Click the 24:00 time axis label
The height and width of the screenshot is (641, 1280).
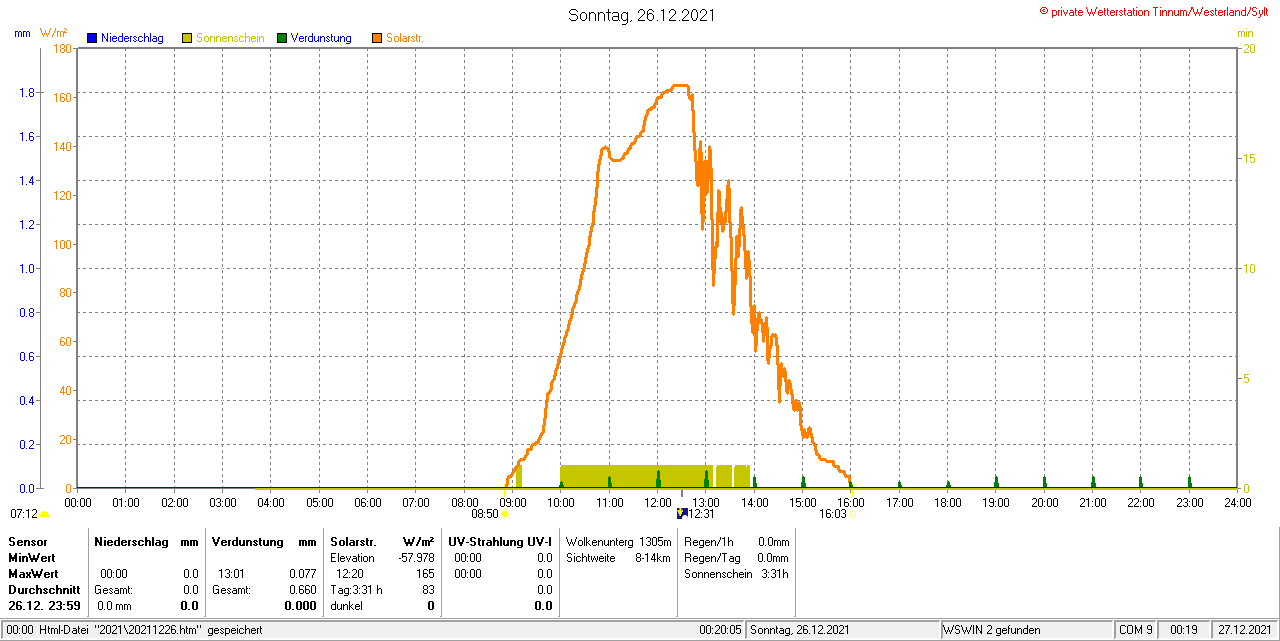coord(1238,503)
